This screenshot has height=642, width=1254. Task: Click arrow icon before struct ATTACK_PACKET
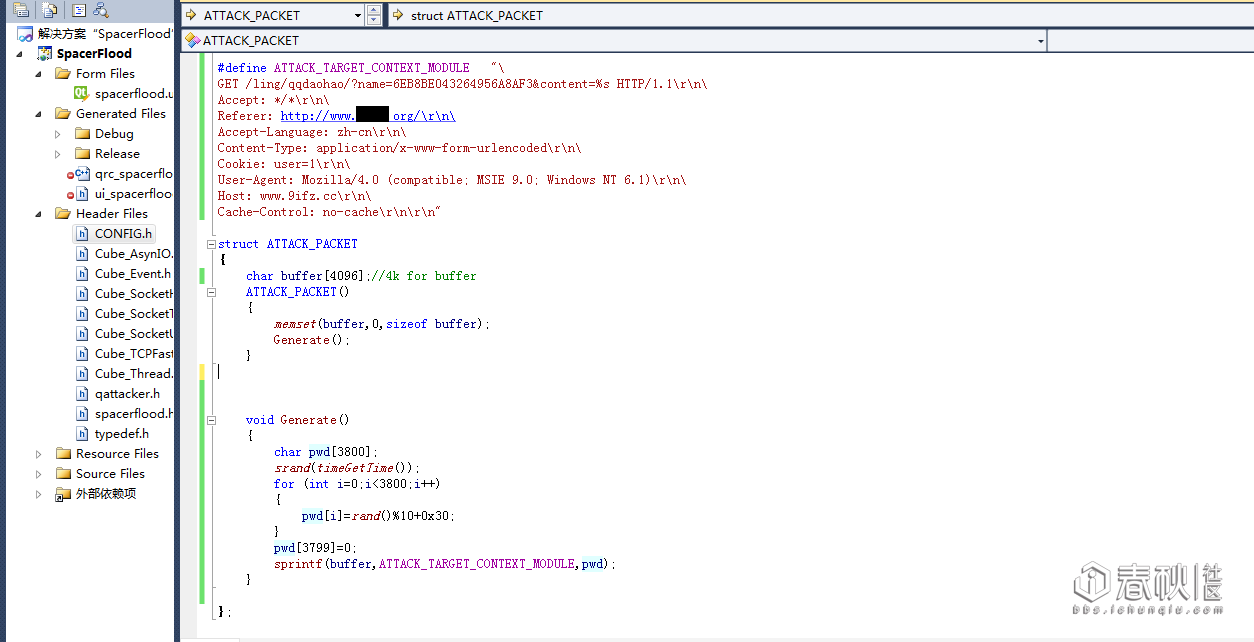click(398, 15)
